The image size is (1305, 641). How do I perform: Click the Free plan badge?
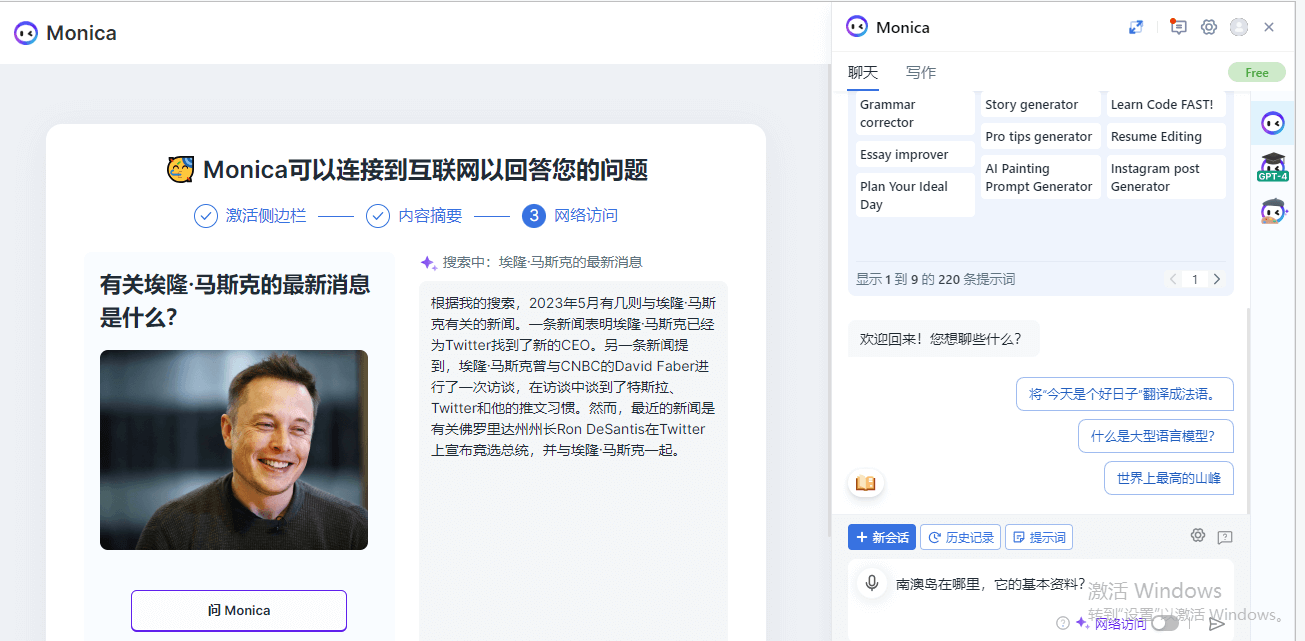click(1257, 72)
